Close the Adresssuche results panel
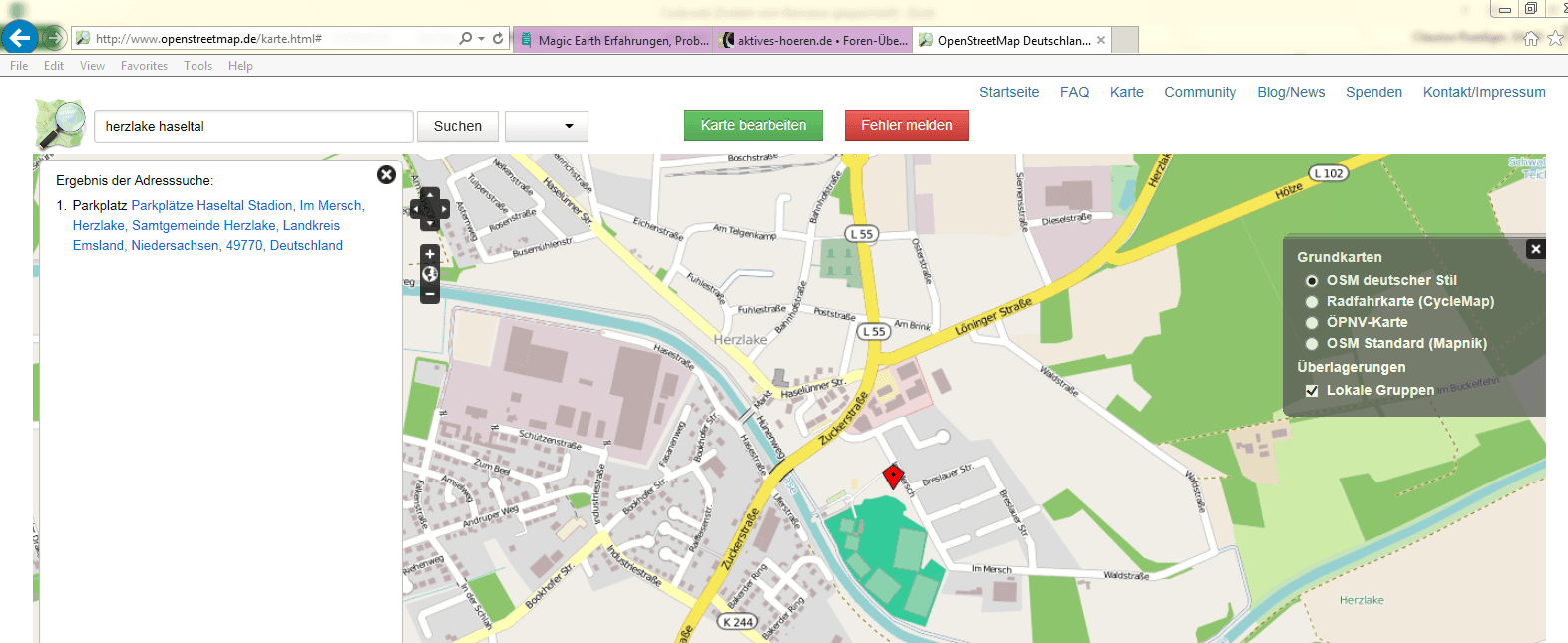Viewport: 1568px width, 643px height. click(386, 175)
